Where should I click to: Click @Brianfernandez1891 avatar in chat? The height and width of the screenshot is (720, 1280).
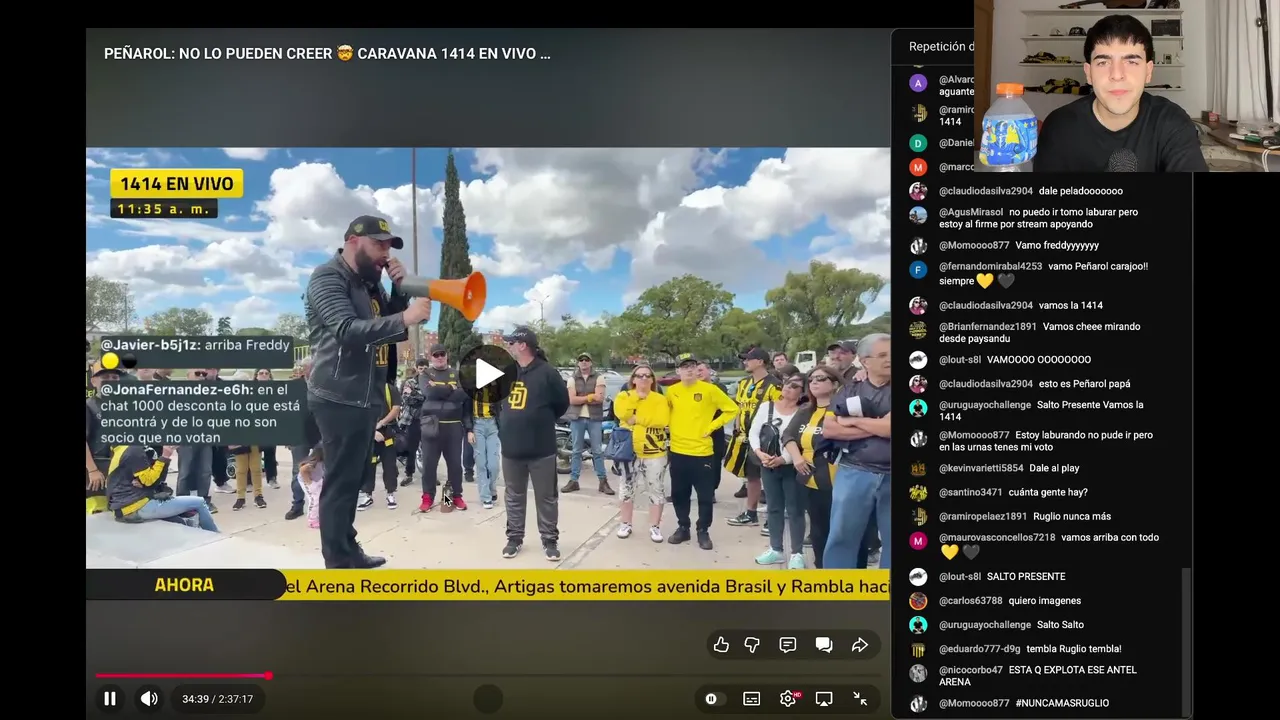click(918, 330)
